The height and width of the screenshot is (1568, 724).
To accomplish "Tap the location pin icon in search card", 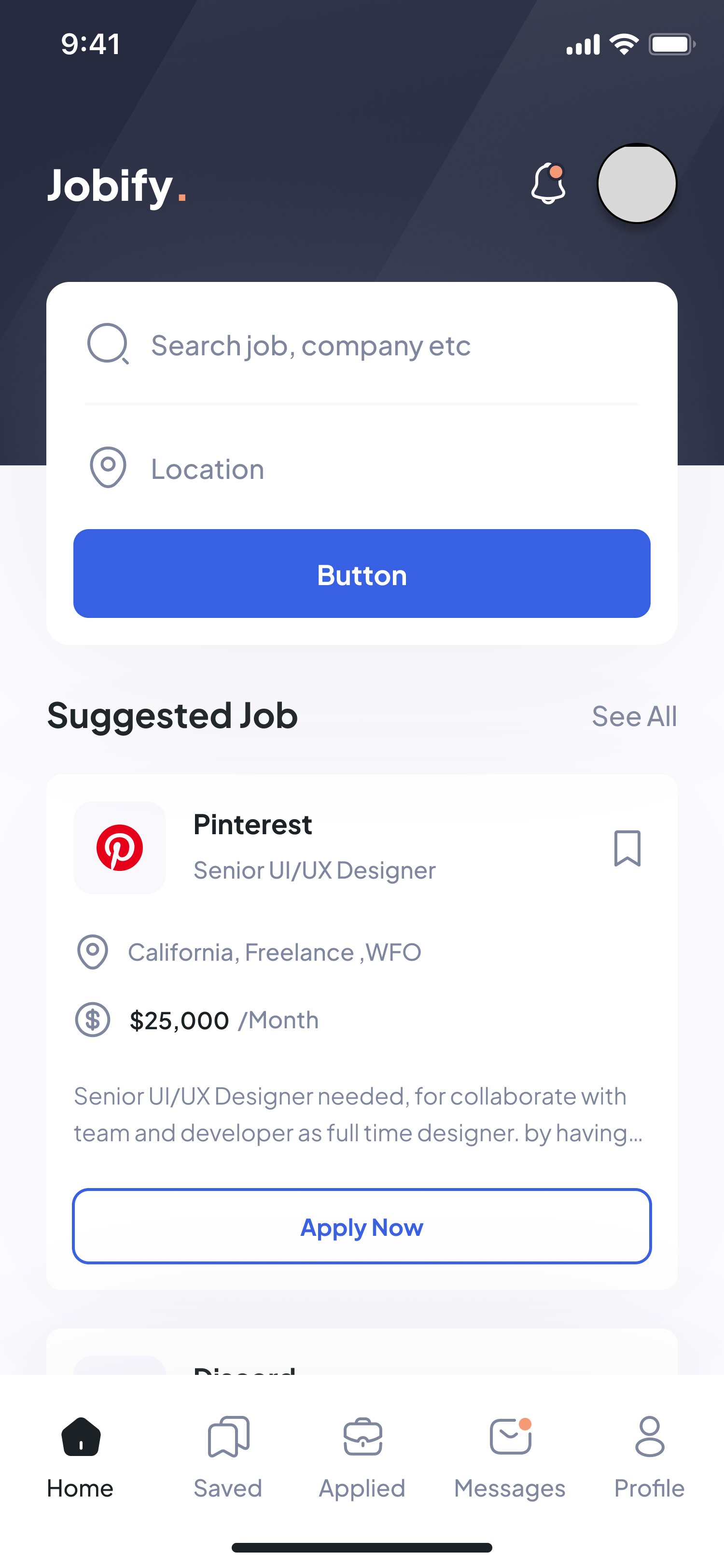I will (x=108, y=467).
